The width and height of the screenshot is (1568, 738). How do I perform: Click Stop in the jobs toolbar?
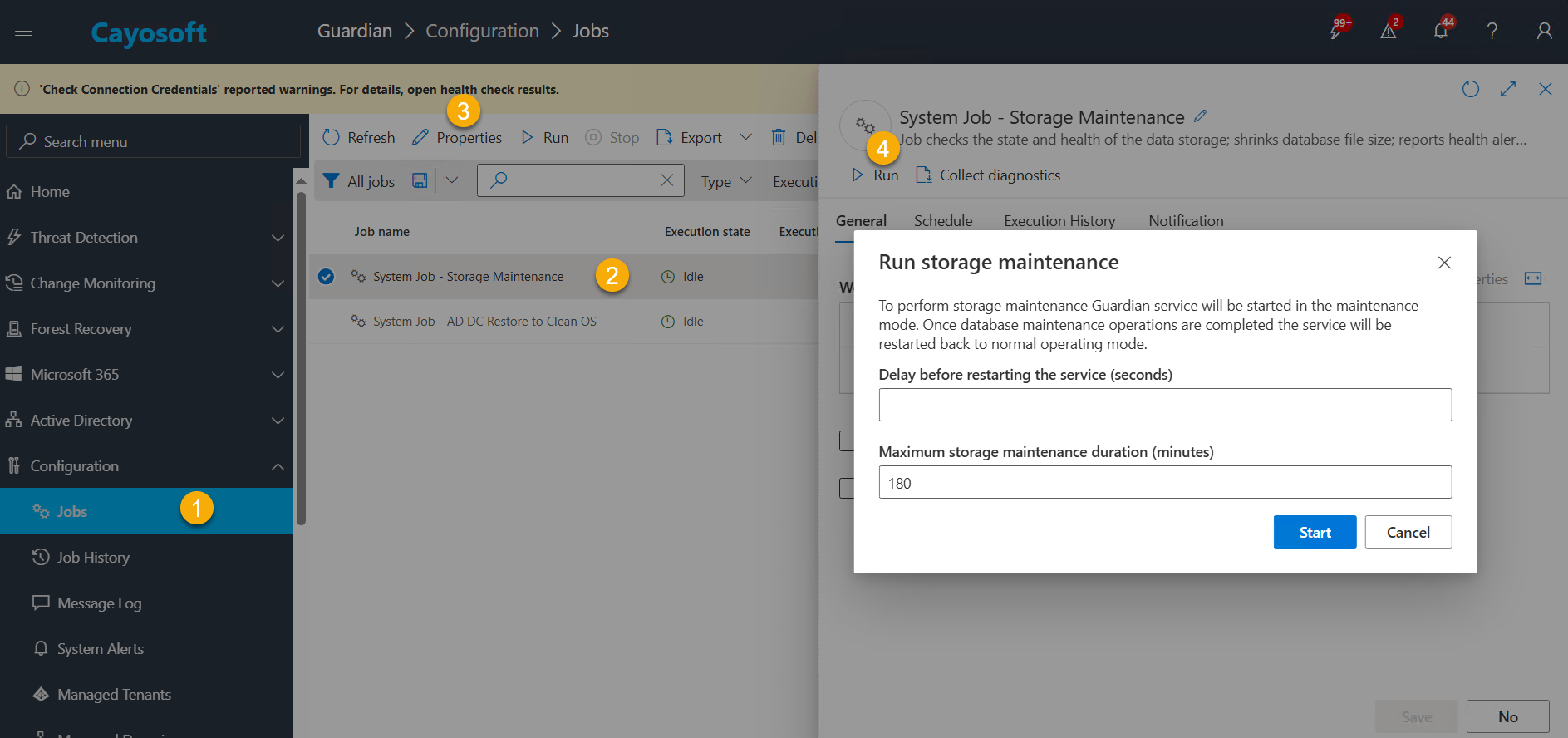coord(612,137)
